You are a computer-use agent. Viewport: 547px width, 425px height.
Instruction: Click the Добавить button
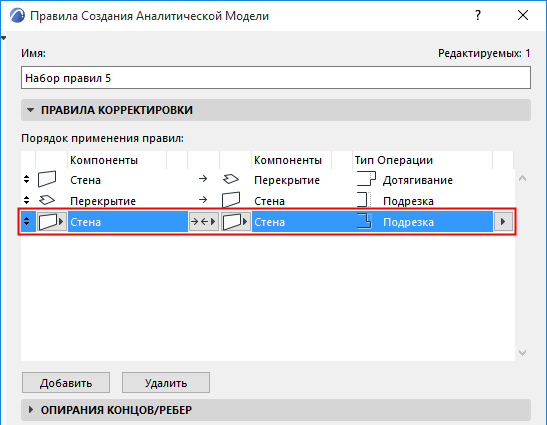pyautogui.click(x=66, y=383)
